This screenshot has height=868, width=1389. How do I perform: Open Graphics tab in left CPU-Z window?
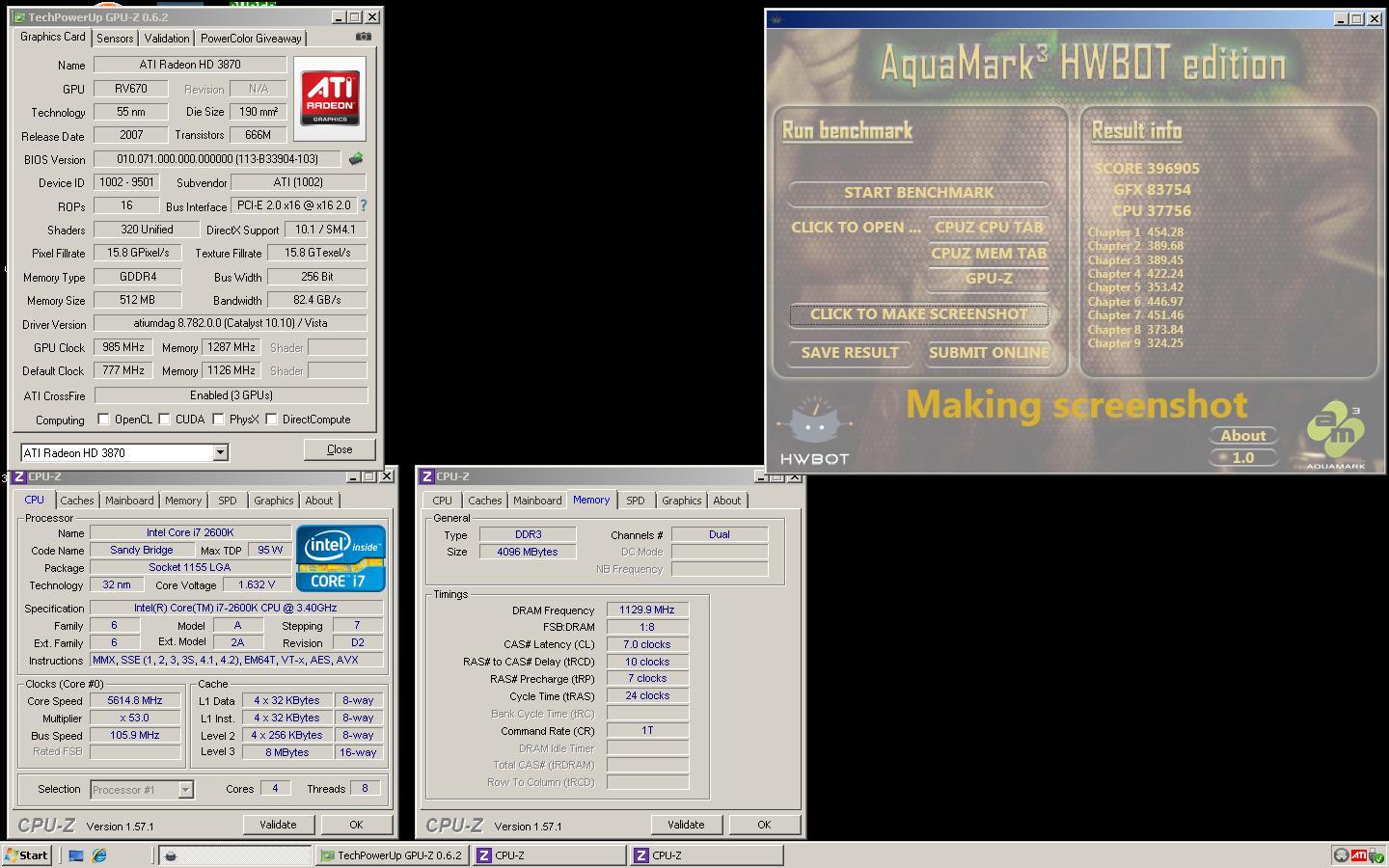click(274, 501)
